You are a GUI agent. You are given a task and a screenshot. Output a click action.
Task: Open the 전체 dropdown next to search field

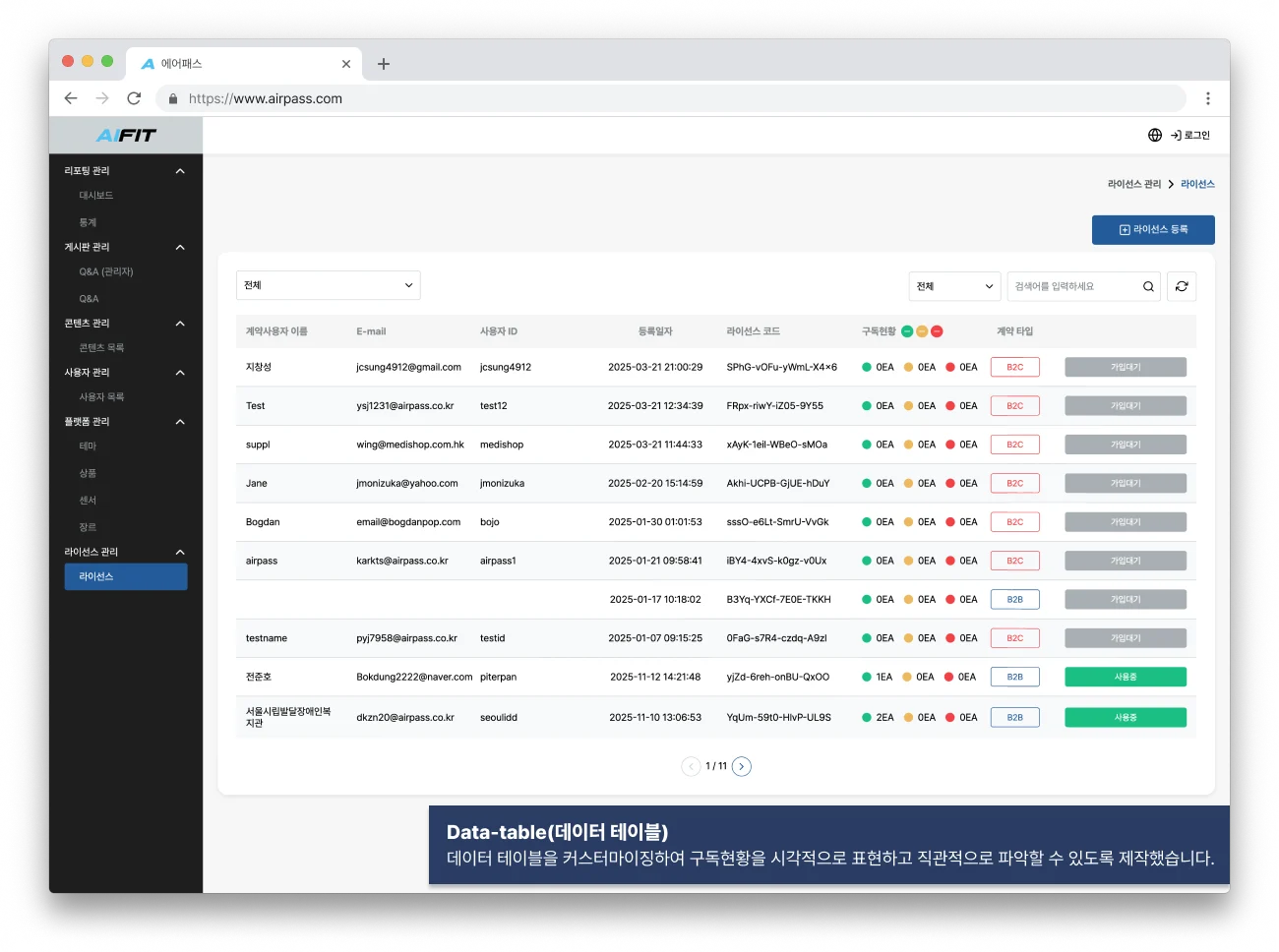[954, 286]
